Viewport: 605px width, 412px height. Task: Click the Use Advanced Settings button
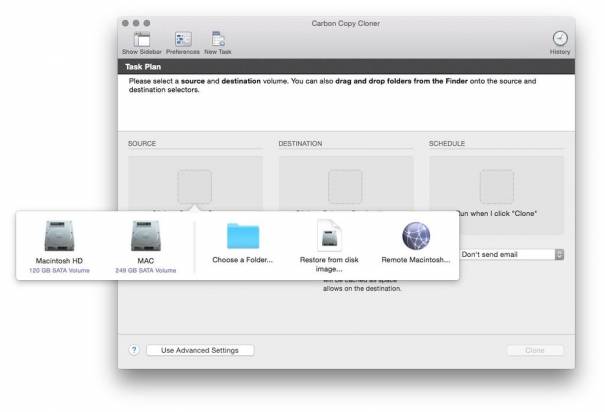200,350
